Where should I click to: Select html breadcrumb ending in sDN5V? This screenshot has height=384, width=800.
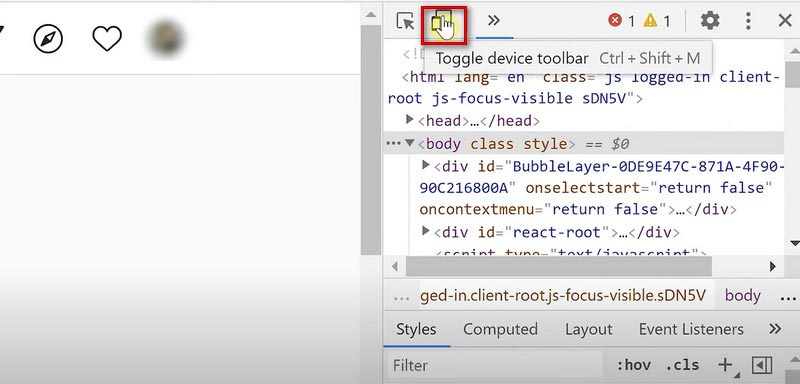(x=563, y=296)
